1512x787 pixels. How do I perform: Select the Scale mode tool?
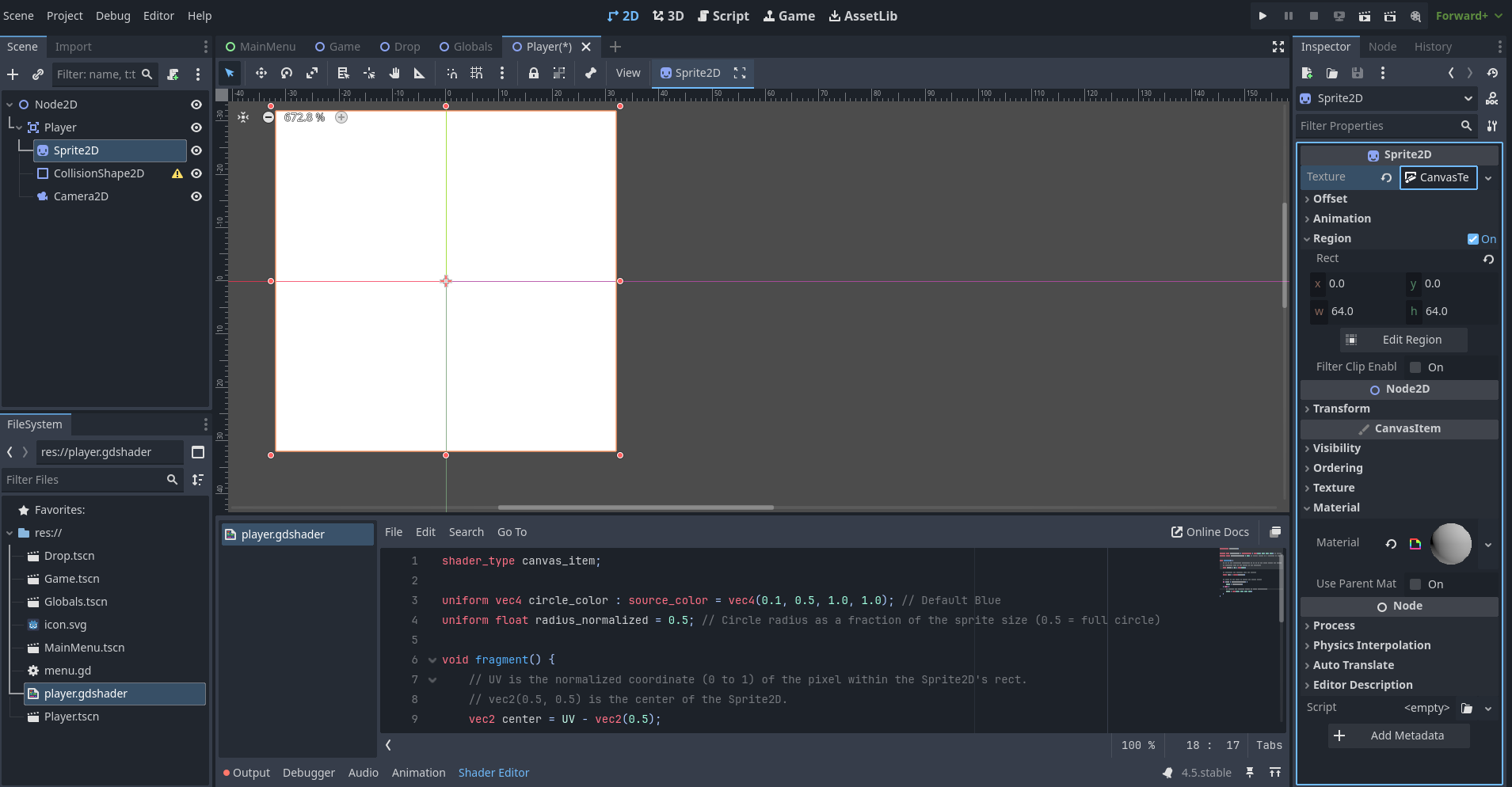tap(312, 73)
